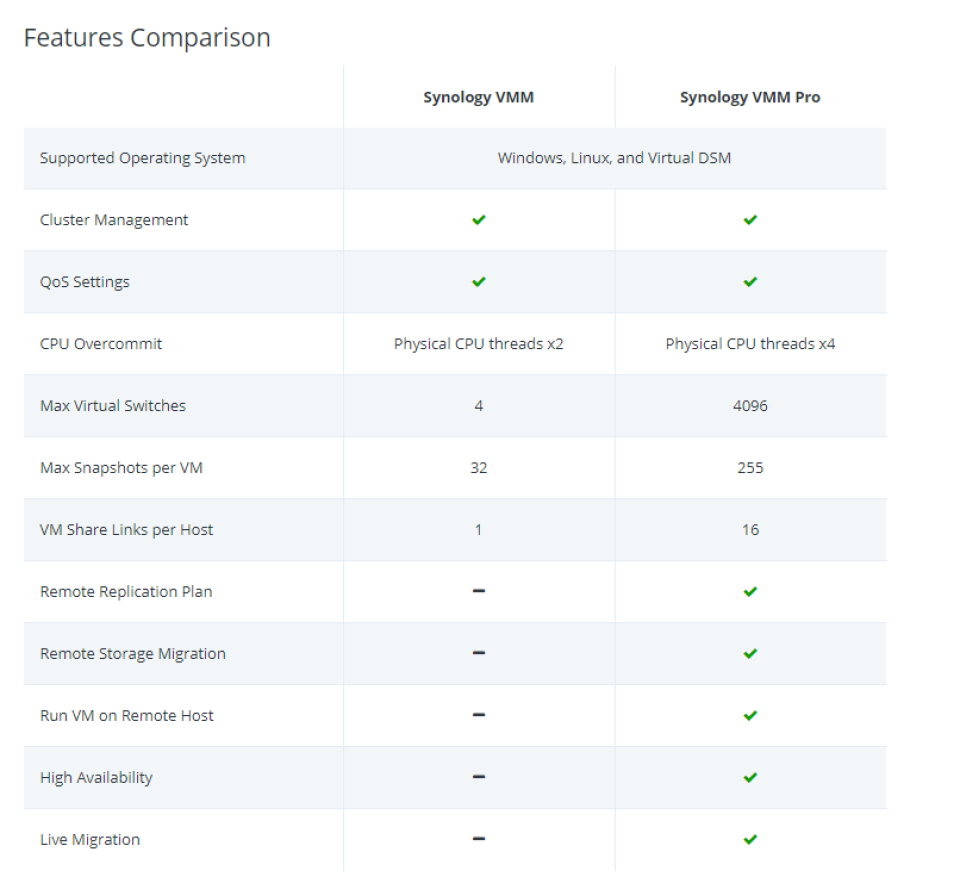Click the Synology VMM checkmark for Cluster Management

[478, 220]
